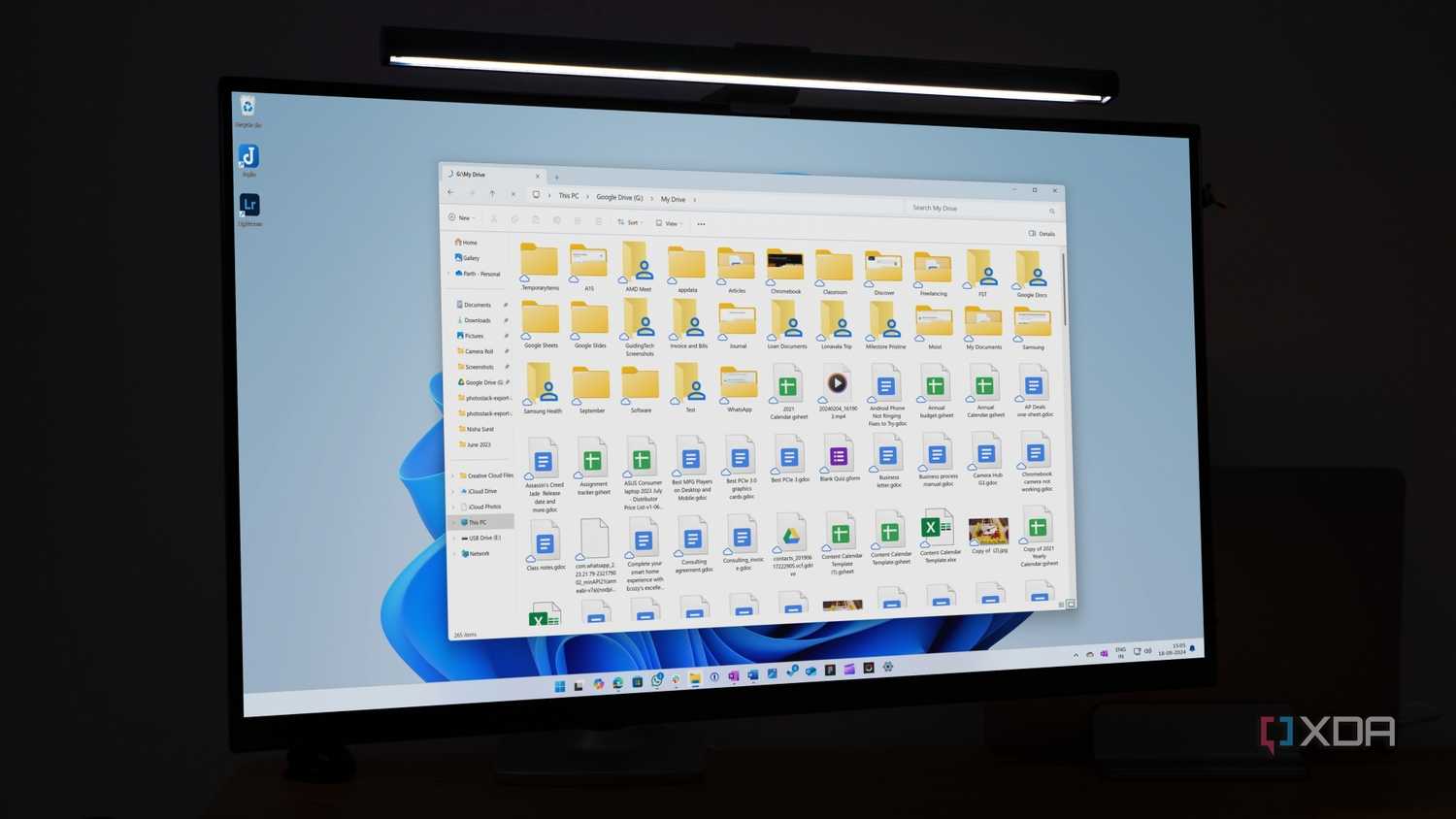
Task: Open the Recycle Bin on the desktop
Action: point(249,109)
